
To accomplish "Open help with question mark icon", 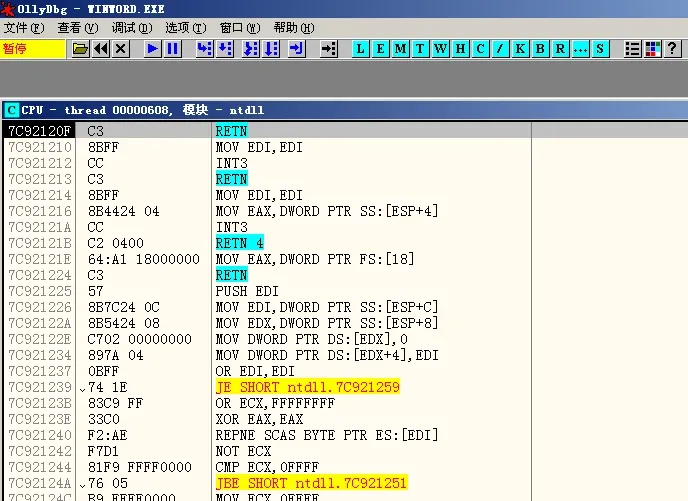I will click(x=672, y=49).
